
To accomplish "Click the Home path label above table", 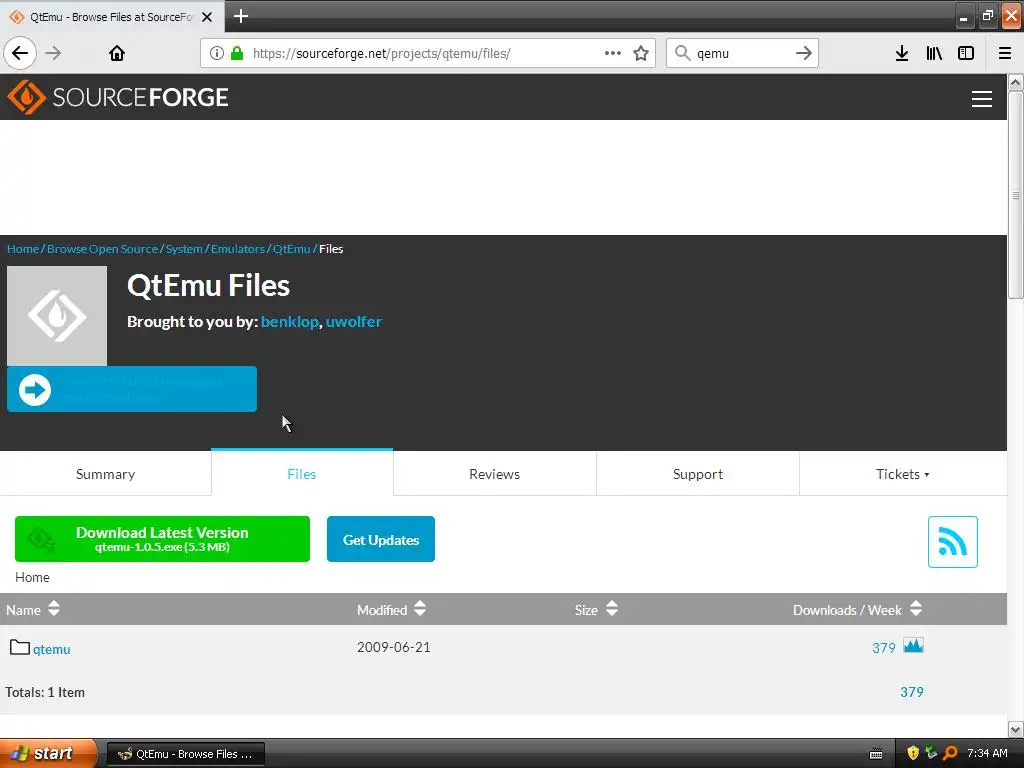I will (32, 577).
